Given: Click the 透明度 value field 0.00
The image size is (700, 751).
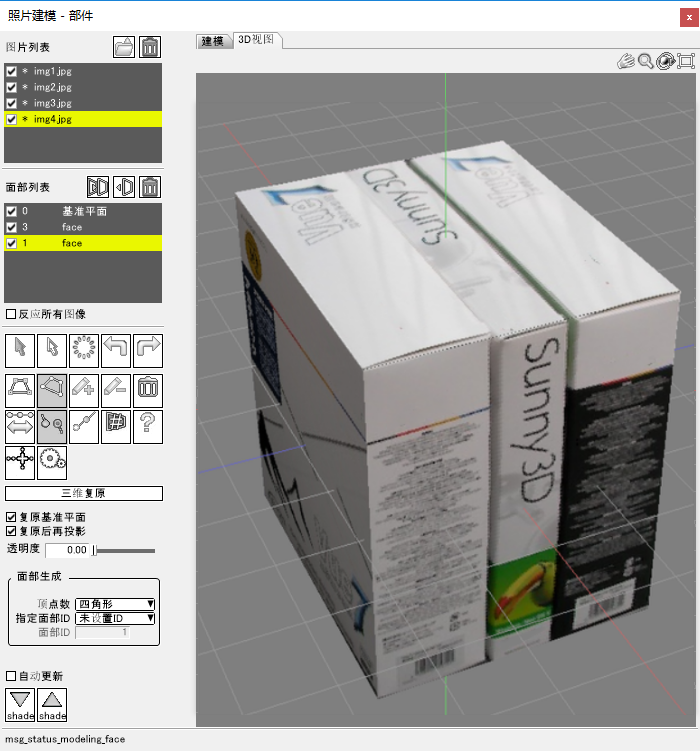Looking at the screenshot, I should point(67,550).
